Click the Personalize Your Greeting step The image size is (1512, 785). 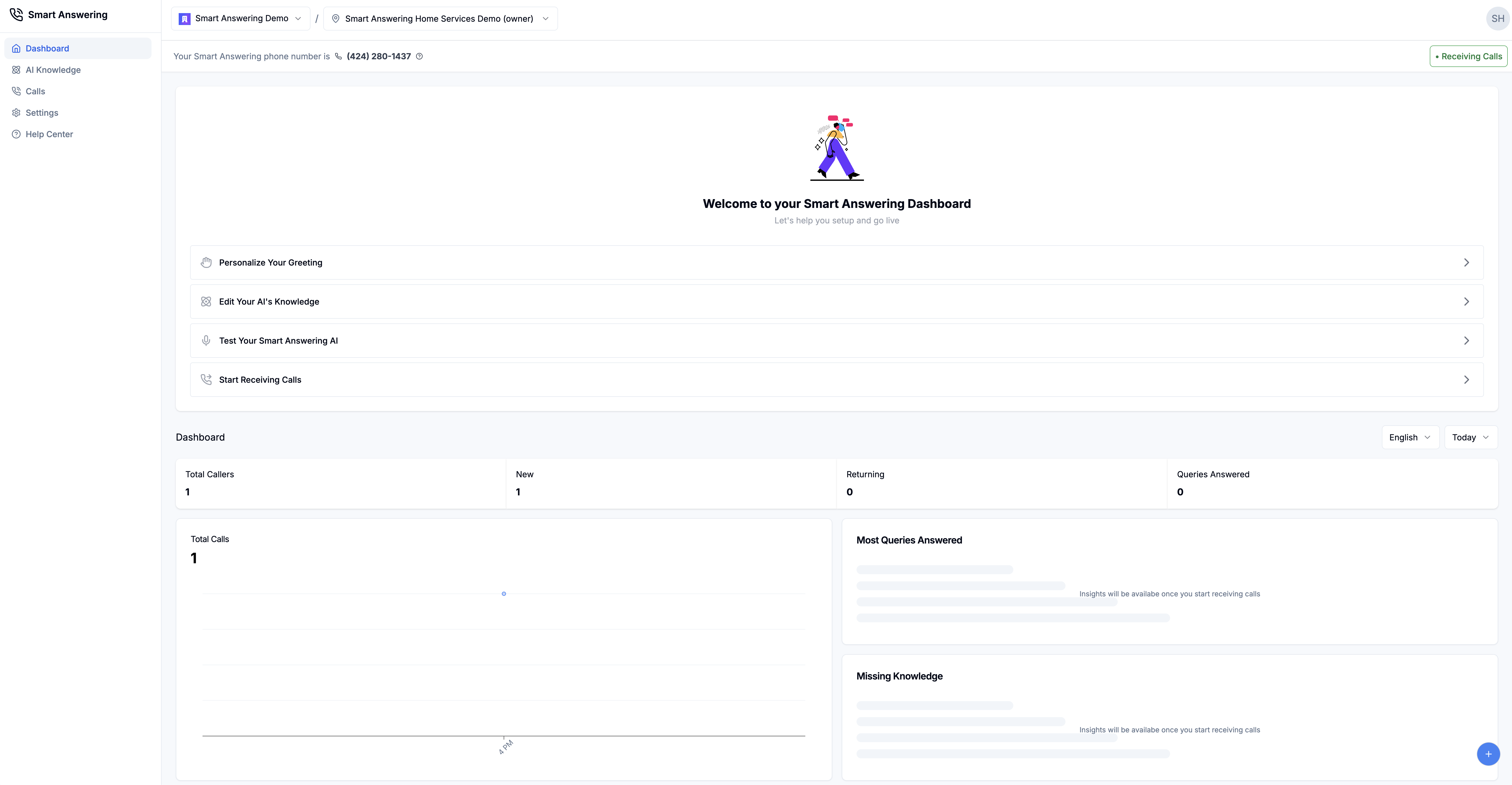tap(837, 262)
